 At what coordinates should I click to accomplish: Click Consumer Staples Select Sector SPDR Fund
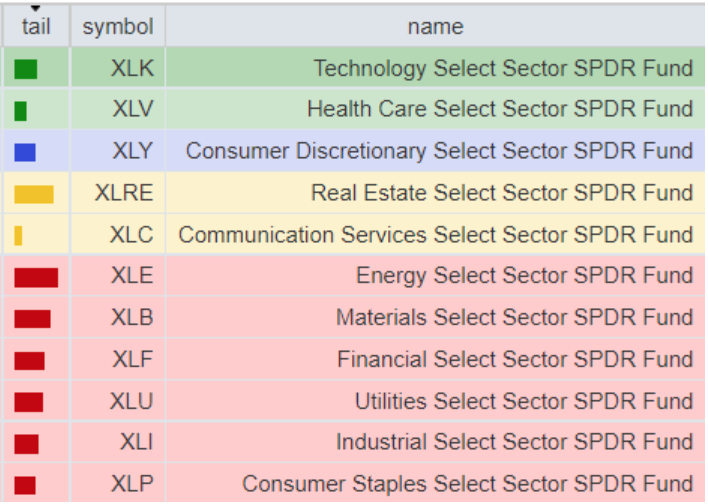tap(467, 484)
